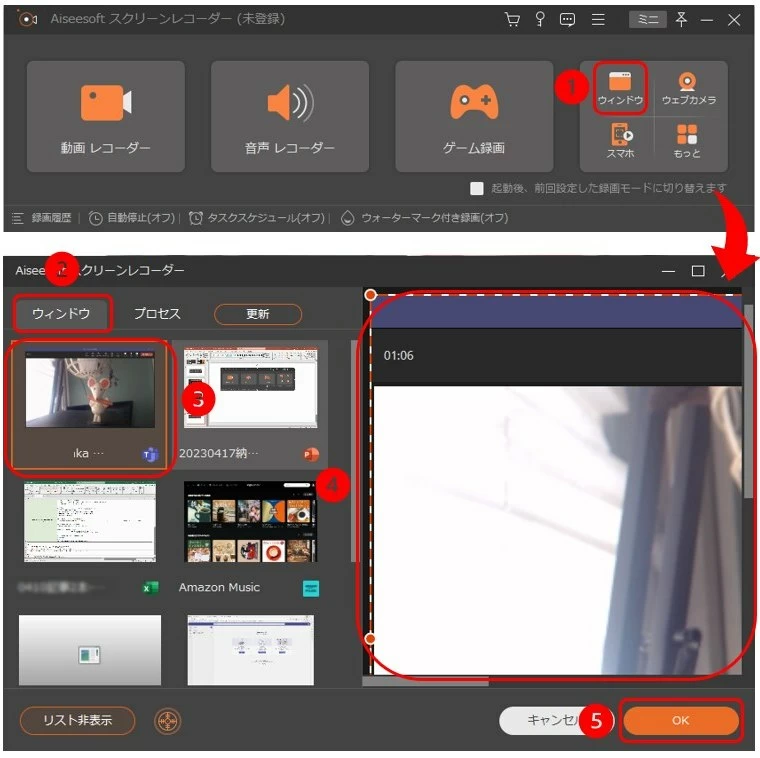Select the Teams window thumbnail
Image resolution: width=760 pixels, height=758 pixels.
pyautogui.click(x=90, y=389)
